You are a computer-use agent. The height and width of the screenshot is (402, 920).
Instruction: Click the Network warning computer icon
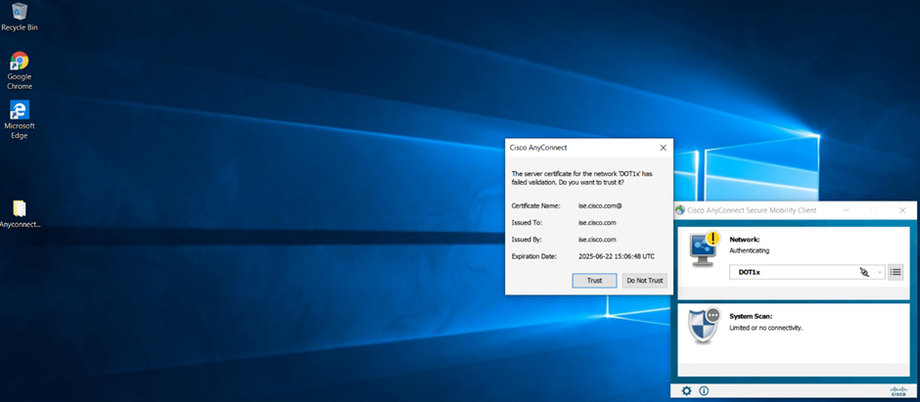[704, 248]
